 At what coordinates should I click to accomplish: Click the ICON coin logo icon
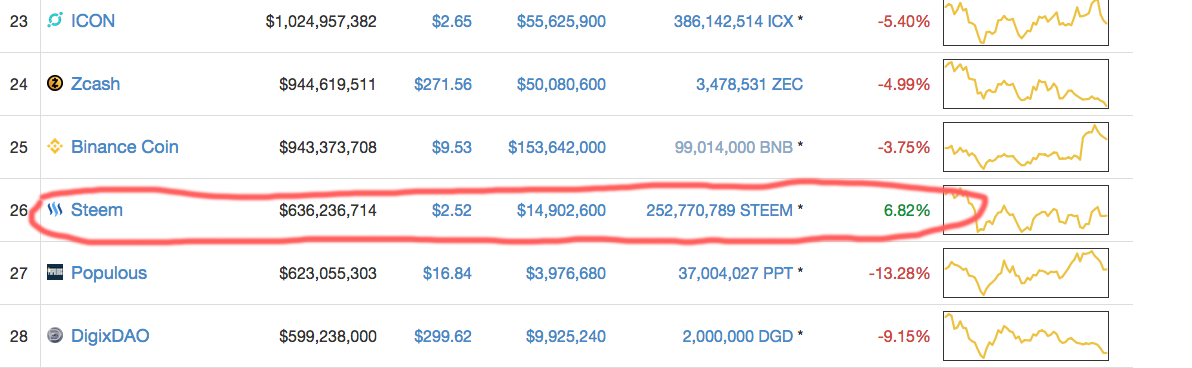[54, 21]
